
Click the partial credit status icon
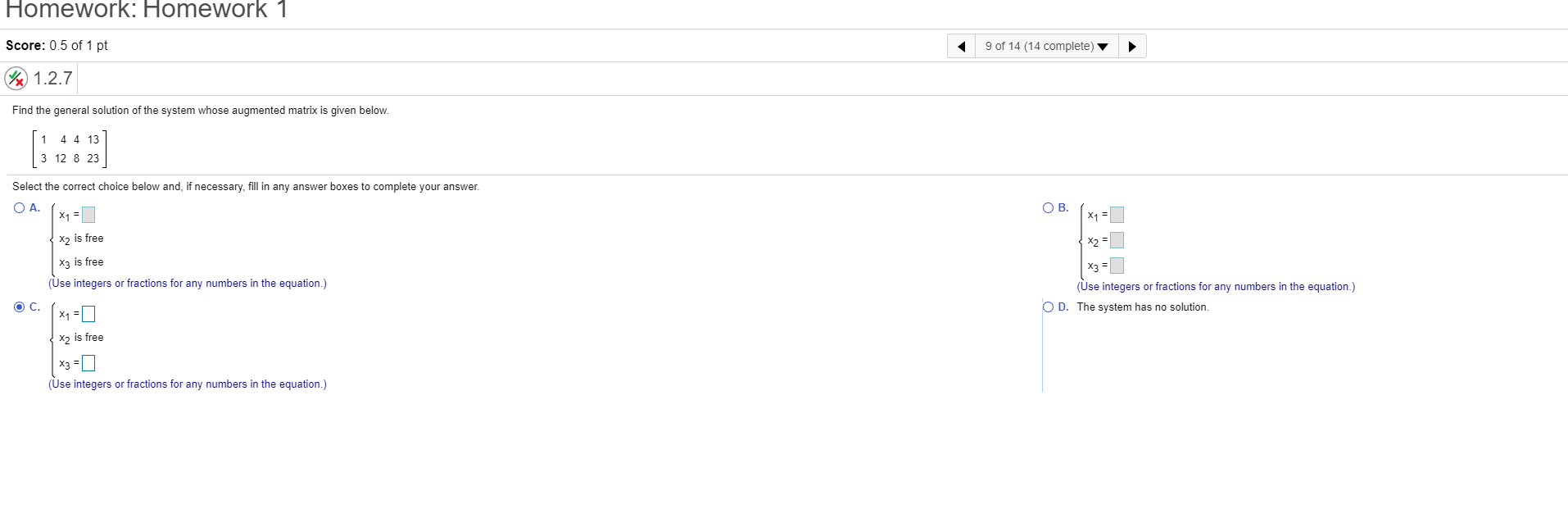(x=16, y=79)
